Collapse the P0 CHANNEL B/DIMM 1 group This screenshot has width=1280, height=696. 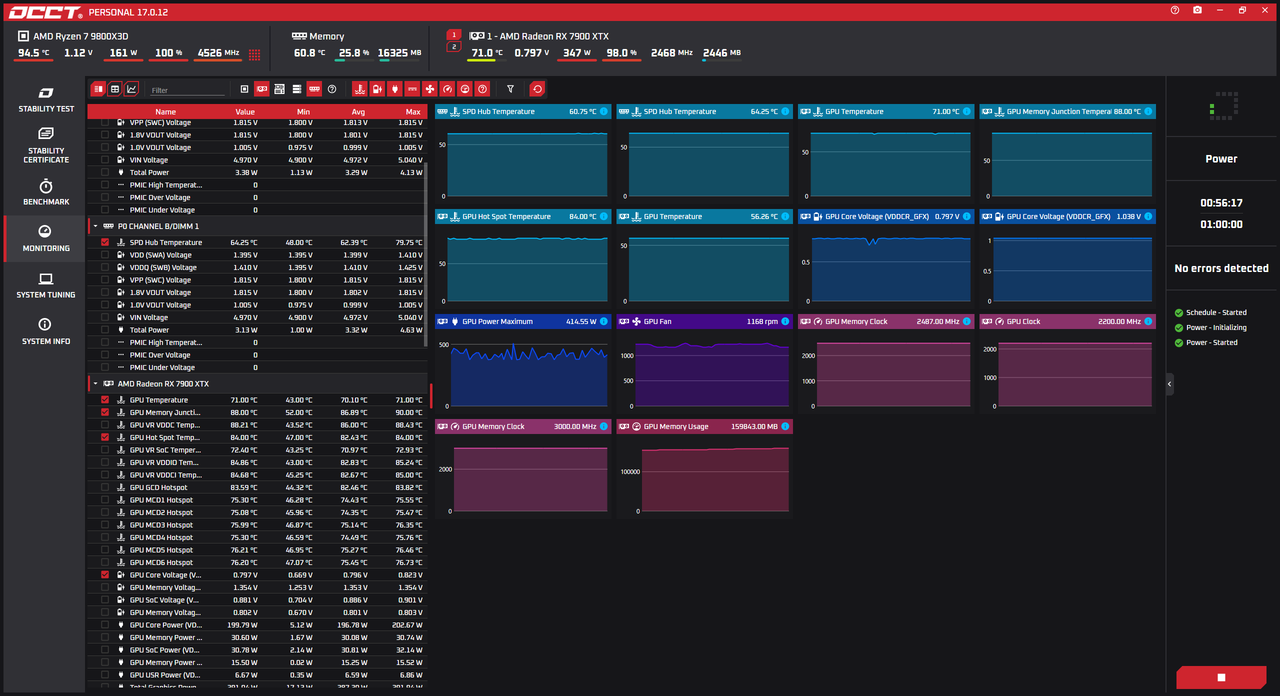96,226
